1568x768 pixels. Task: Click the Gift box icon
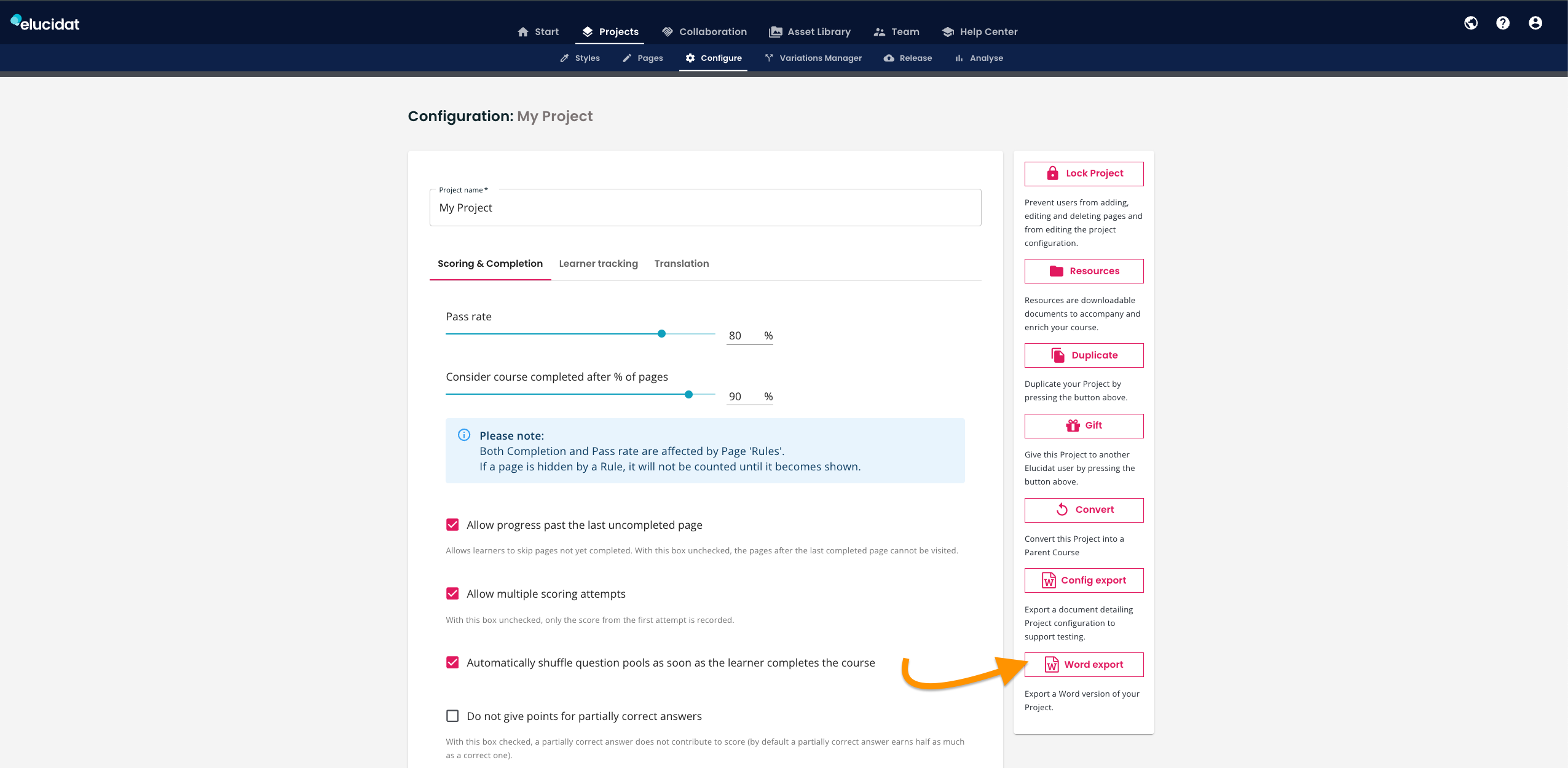[1073, 426]
